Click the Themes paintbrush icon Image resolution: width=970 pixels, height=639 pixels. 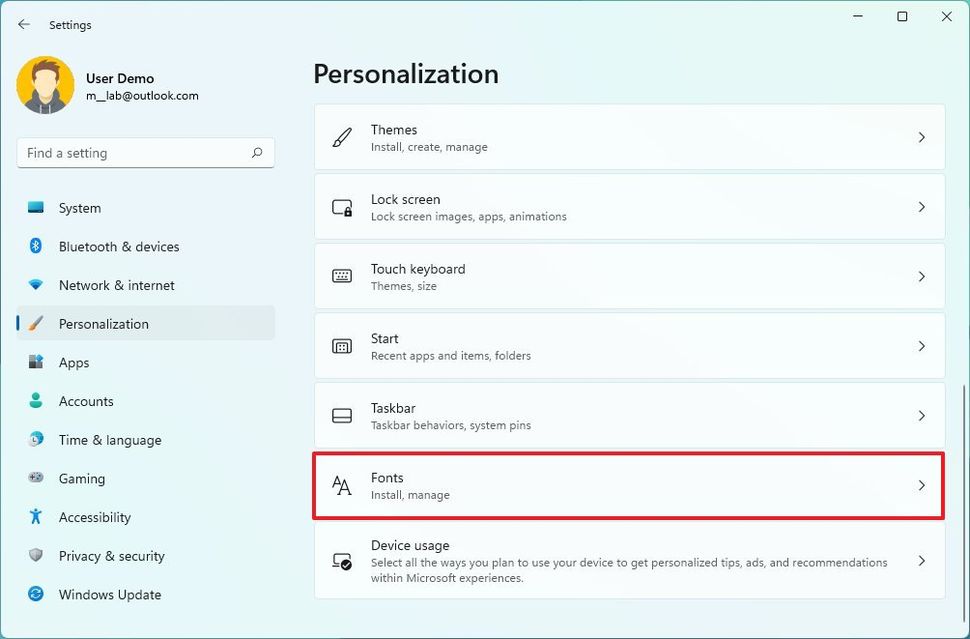click(x=342, y=137)
